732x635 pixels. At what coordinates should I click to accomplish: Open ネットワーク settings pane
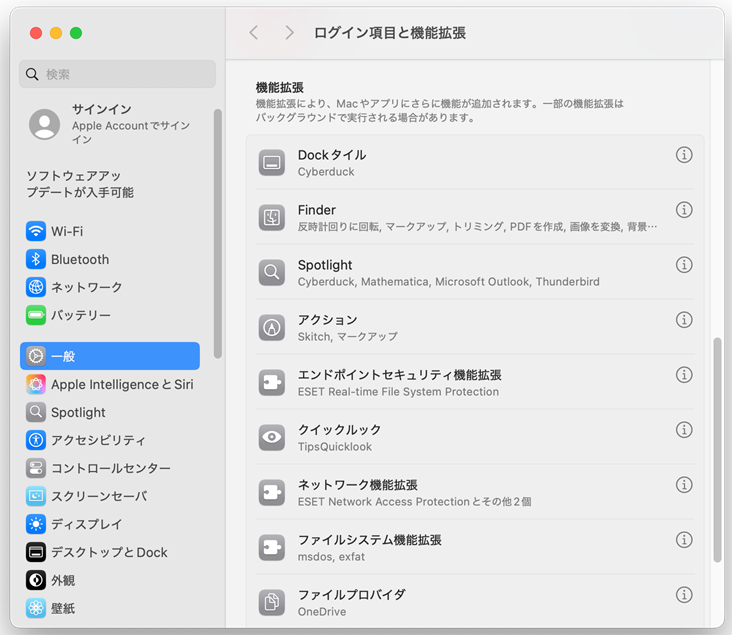(x=86, y=287)
